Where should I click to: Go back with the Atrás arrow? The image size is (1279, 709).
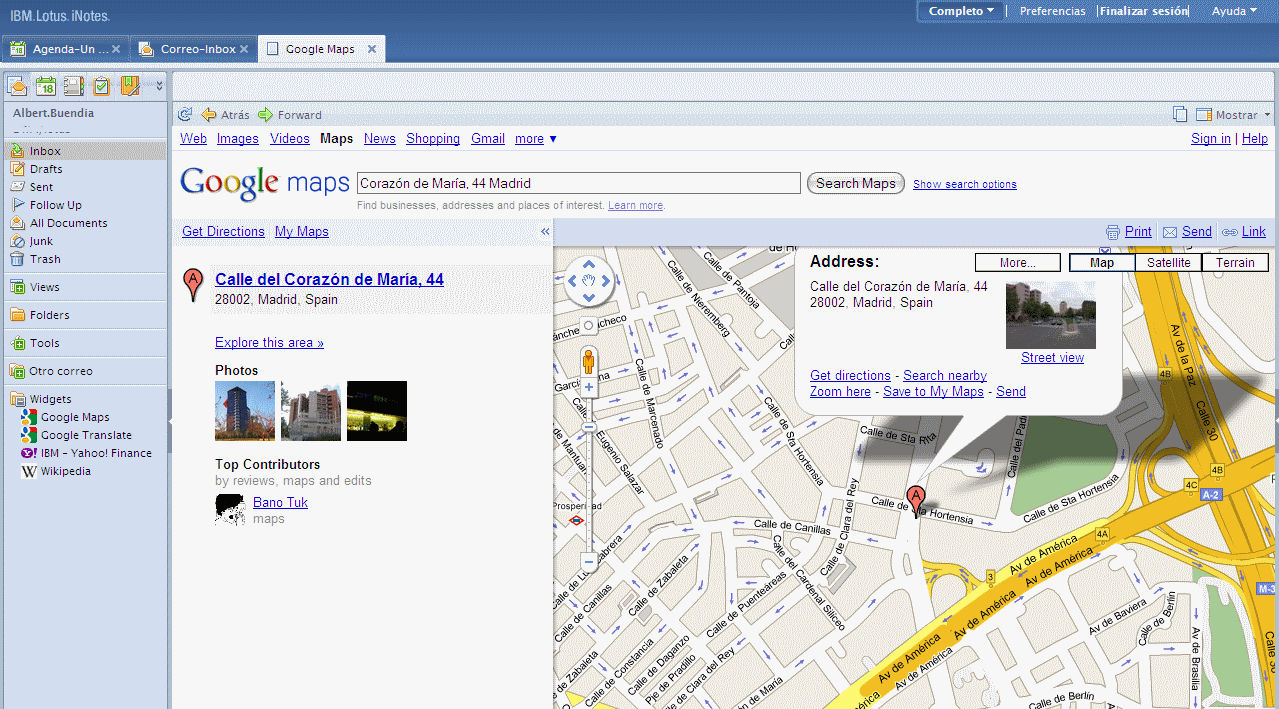pyautogui.click(x=225, y=114)
